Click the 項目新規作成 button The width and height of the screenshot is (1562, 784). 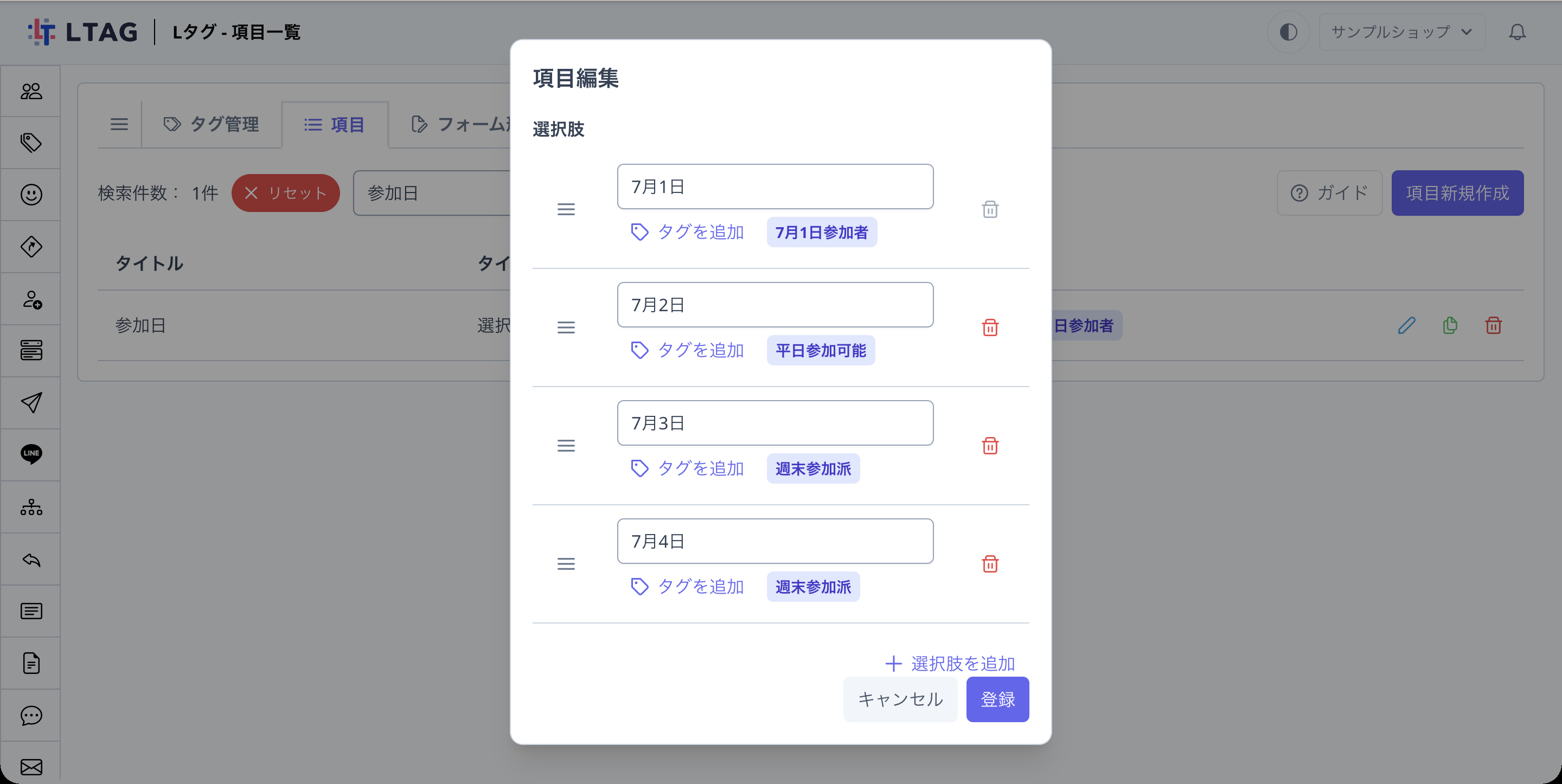pos(1457,193)
